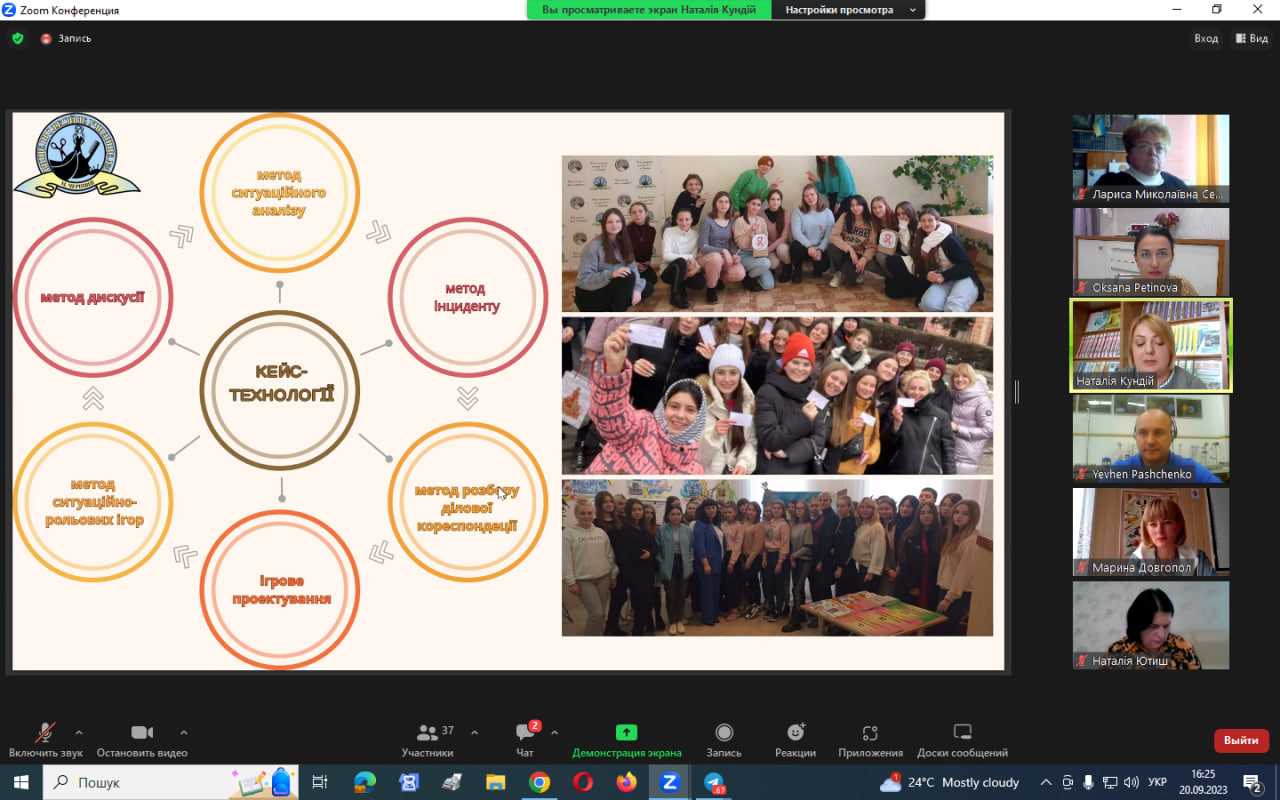Select Наталія Ютиш video thumbnail

[x=1151, y=625]
